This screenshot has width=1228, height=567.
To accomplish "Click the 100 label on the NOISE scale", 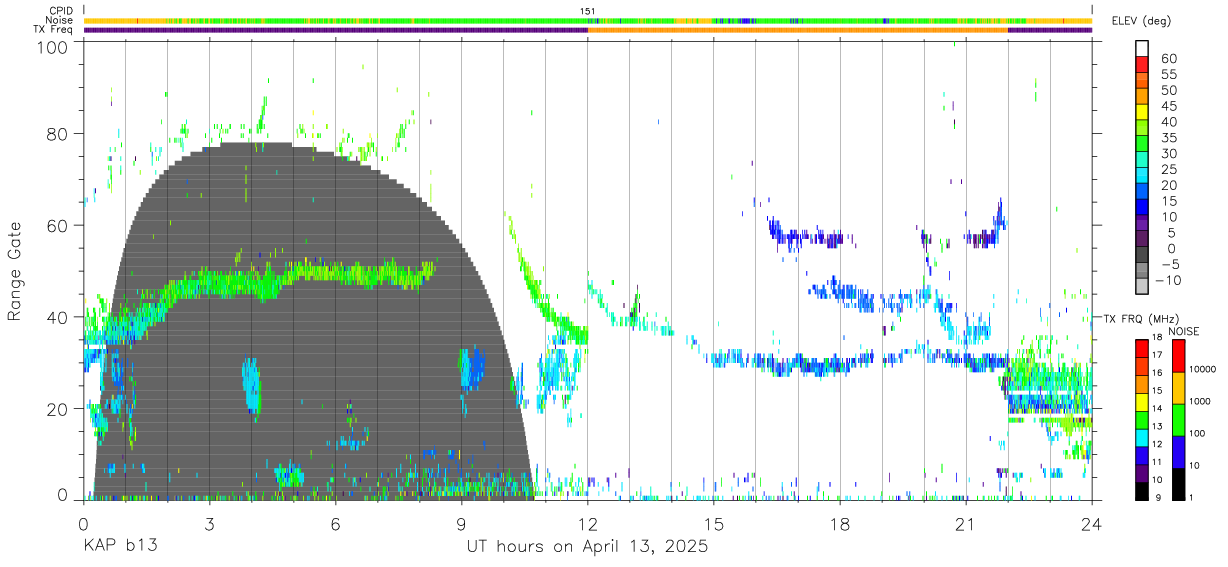I will pos(1198,435).
